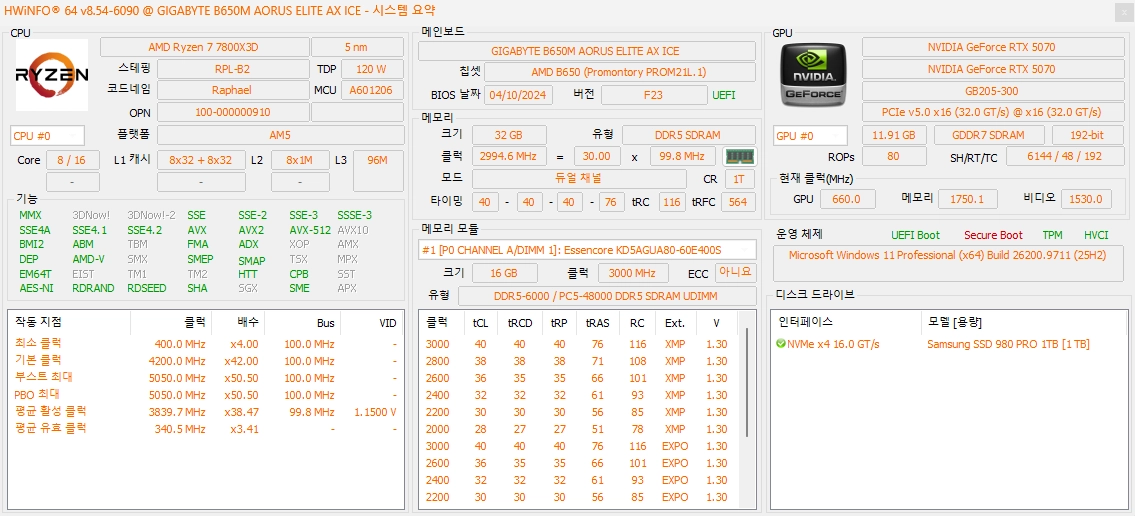Select the HVCI status label

[x=1097, y=235]
